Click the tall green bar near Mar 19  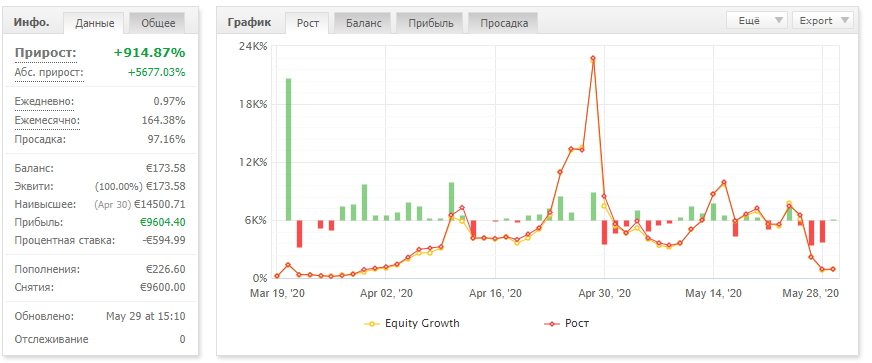tap(288, 150)
